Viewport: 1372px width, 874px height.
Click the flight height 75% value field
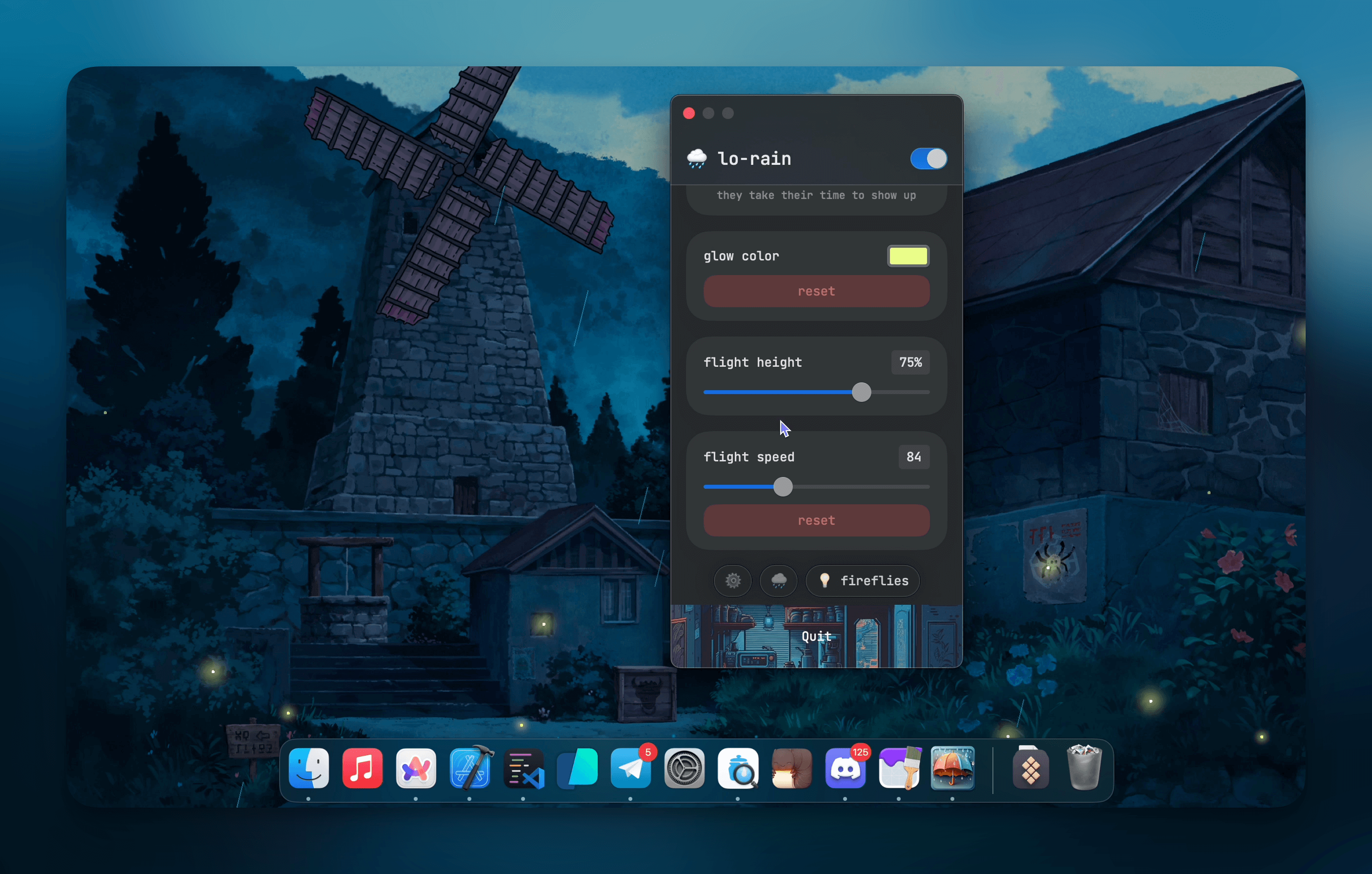coord(910,362)
